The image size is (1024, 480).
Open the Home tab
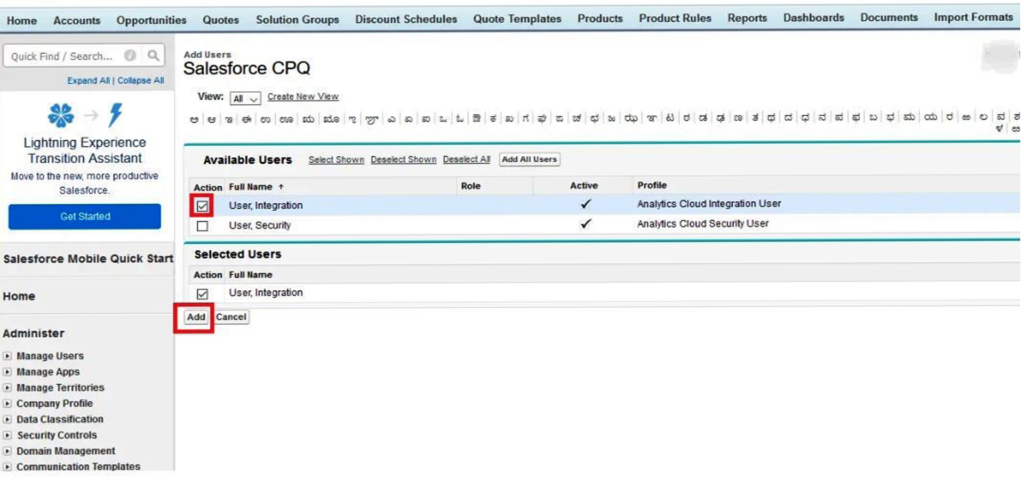pos(22,20)
